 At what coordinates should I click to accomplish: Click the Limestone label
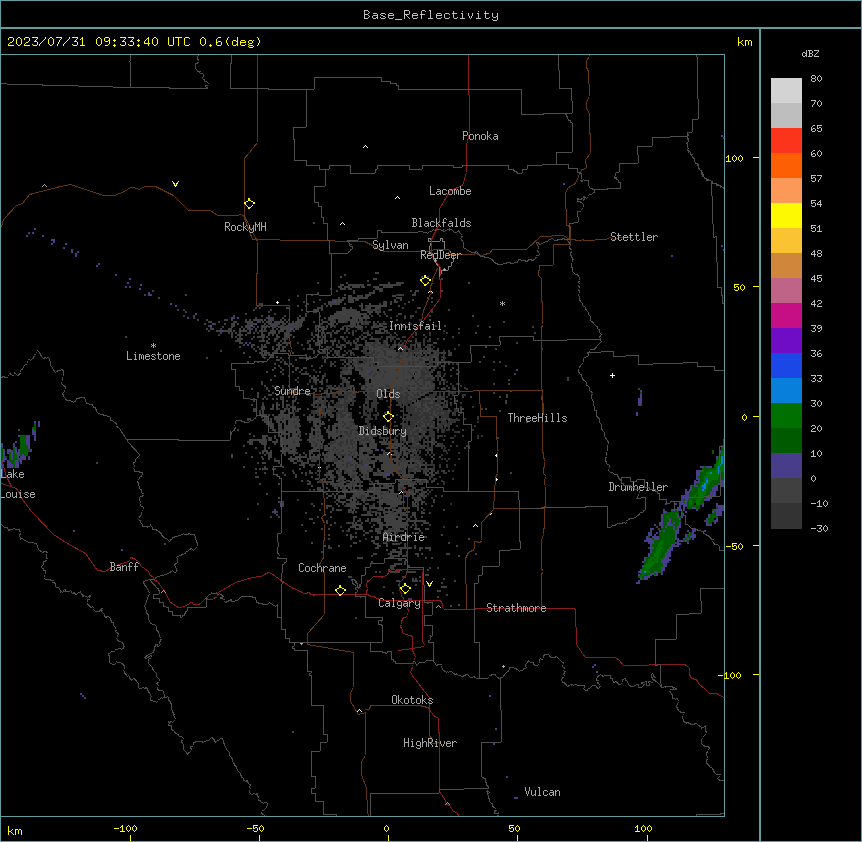click(153, 356)
